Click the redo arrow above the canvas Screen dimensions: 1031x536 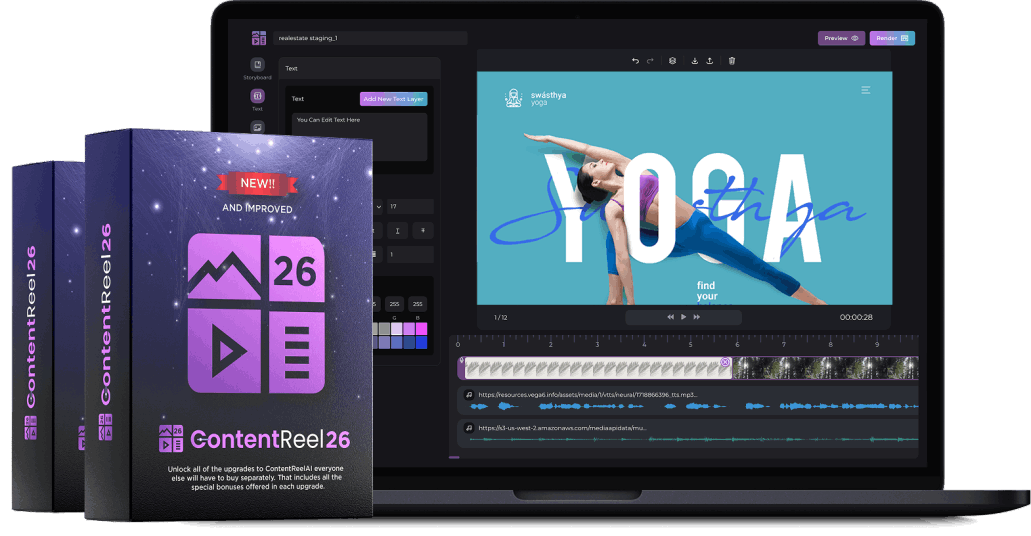(650, 61)
